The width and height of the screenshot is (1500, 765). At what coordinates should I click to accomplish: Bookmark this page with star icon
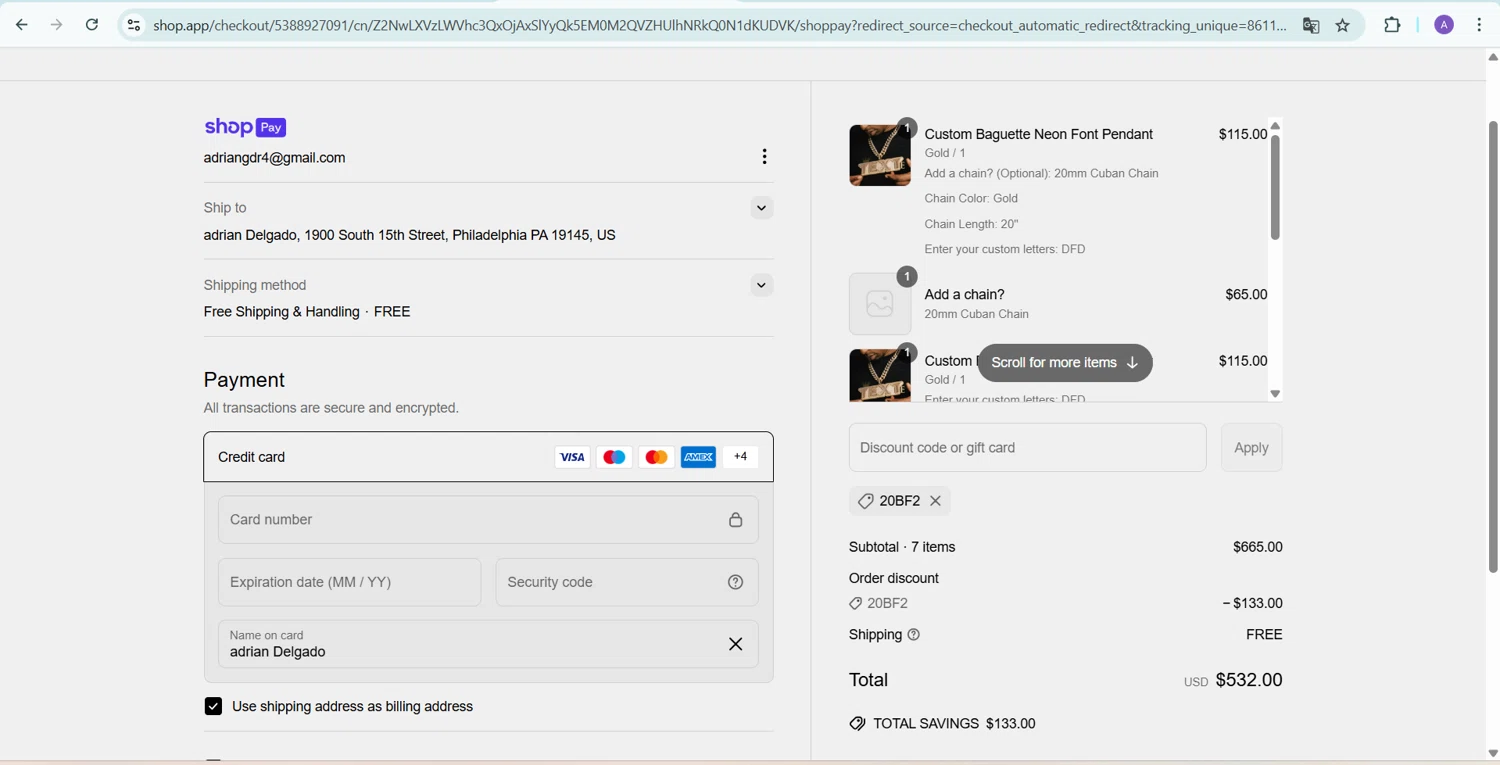[1343, 26]
